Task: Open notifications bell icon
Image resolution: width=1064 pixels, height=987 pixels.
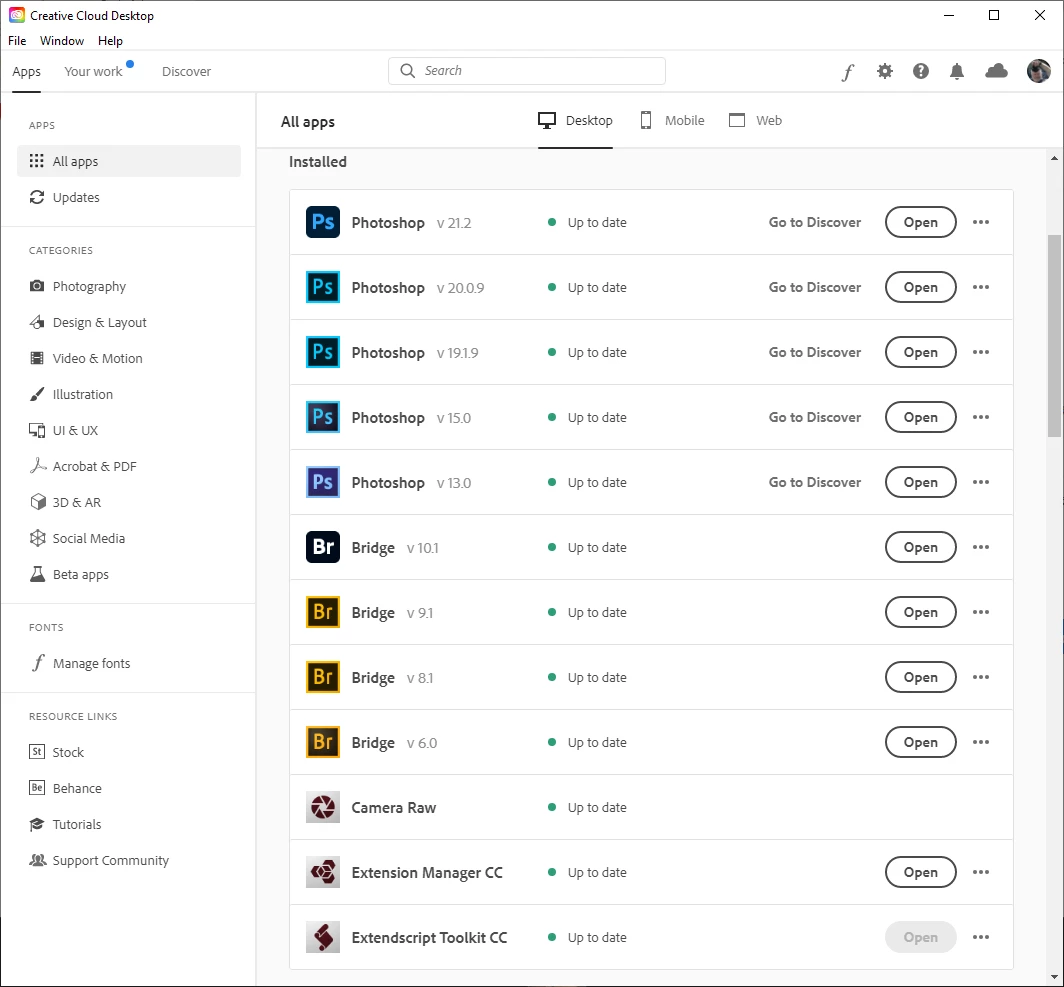Action: click(x=956, y=71)
